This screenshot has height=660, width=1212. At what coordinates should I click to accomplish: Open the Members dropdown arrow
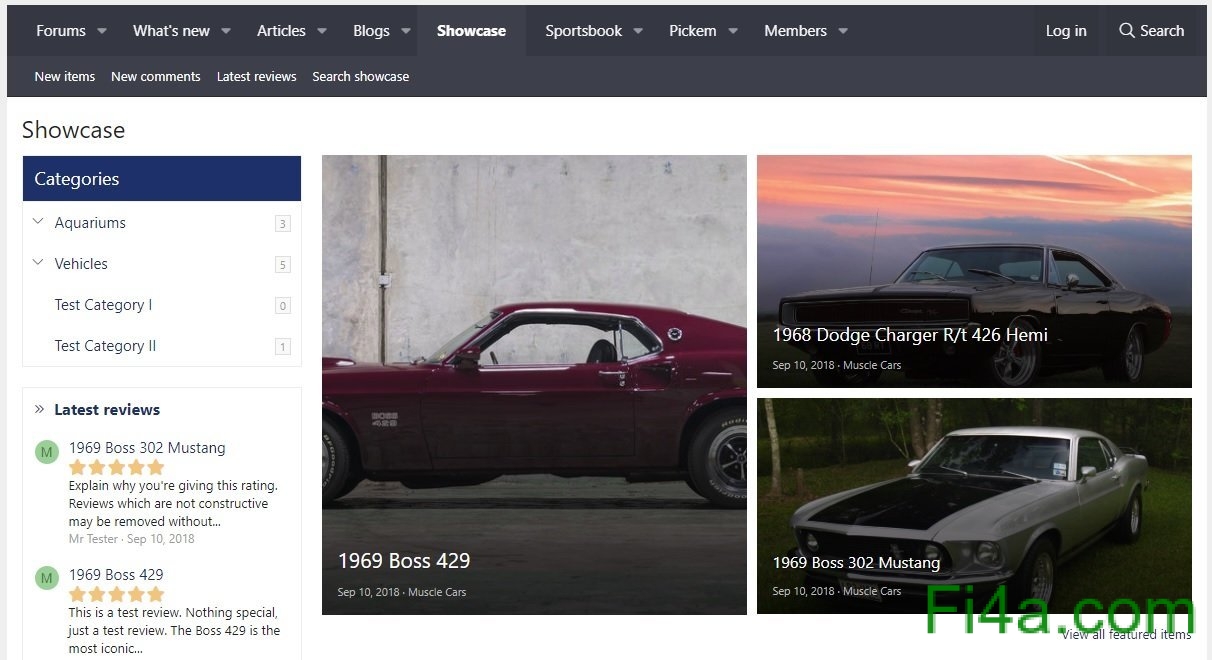click(x=843, y=31)
